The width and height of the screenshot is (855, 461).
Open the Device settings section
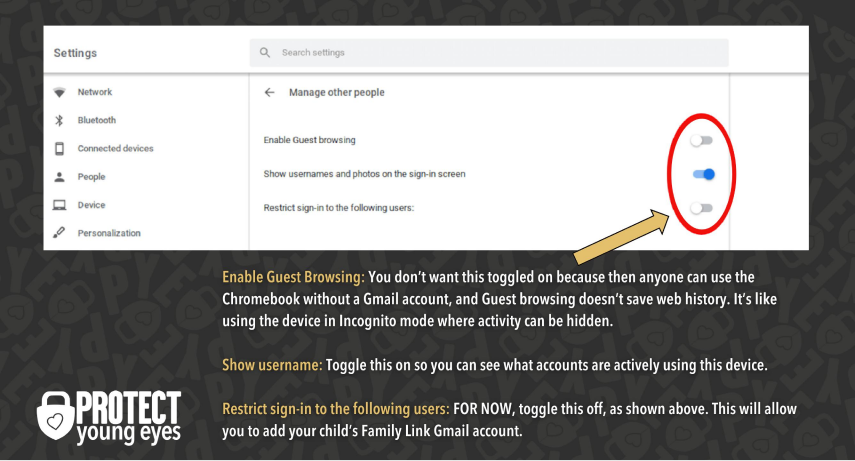91,205
